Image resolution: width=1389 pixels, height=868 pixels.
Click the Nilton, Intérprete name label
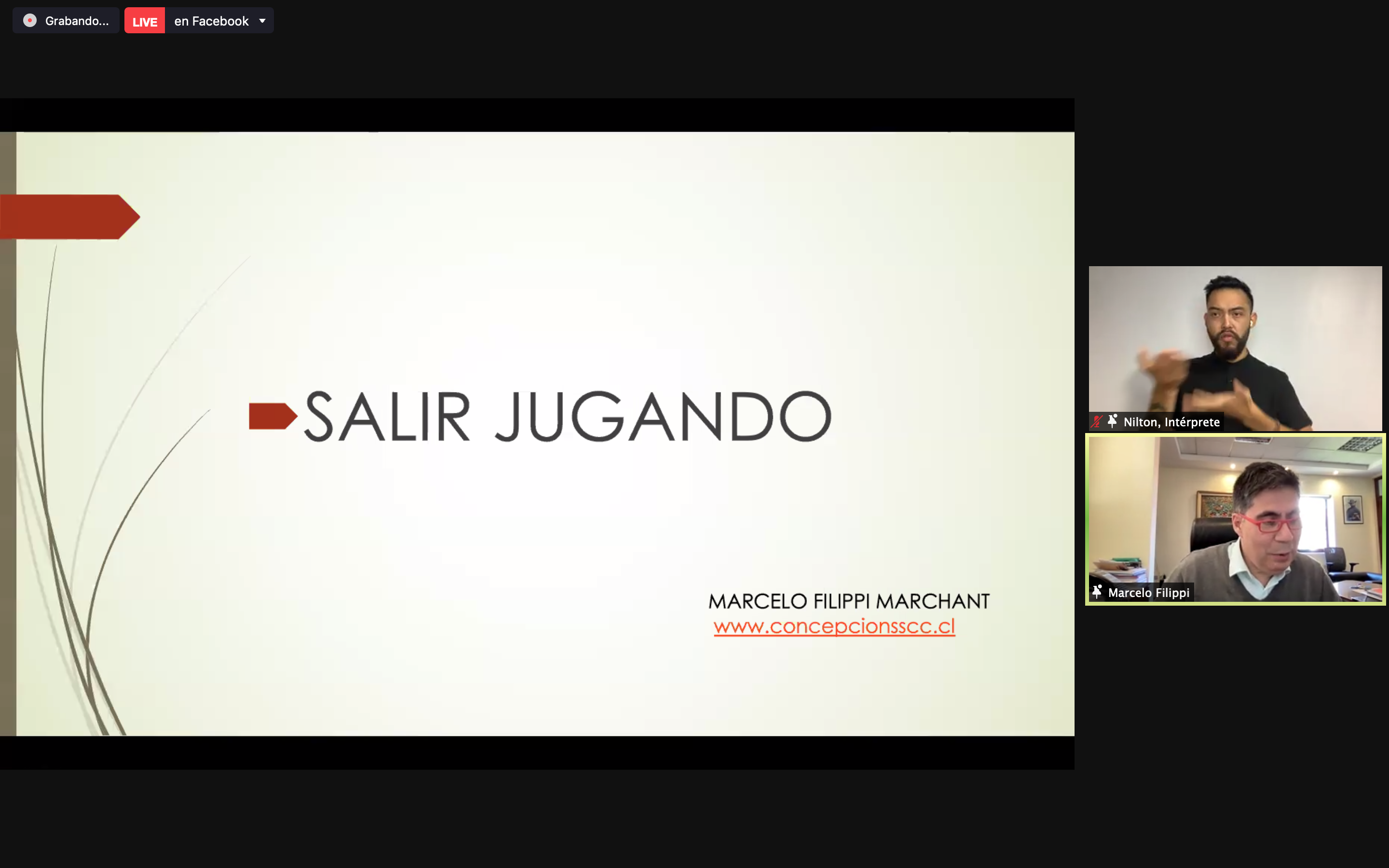[x=1171, y=422]
